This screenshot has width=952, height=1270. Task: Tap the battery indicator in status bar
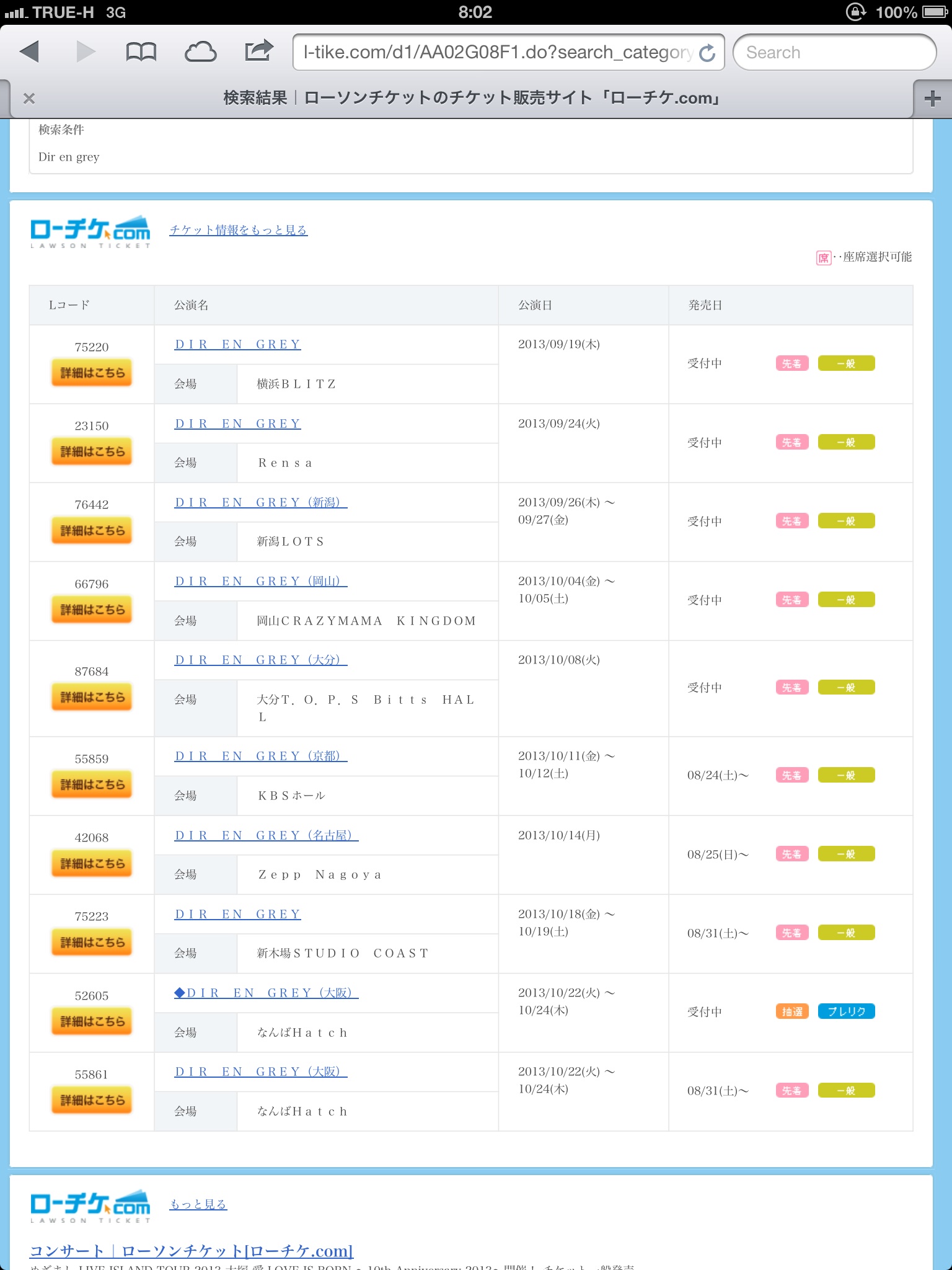pos(935,12)
